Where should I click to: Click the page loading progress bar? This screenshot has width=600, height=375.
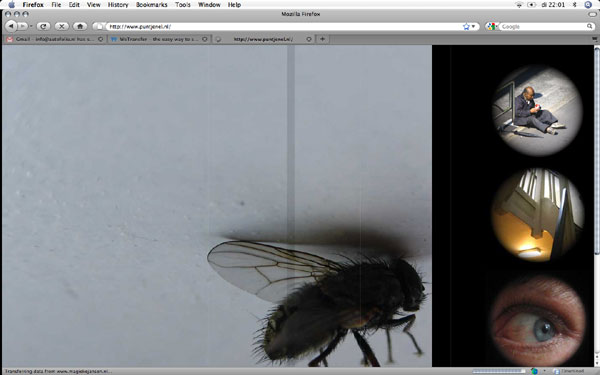(x=498, y=371)
